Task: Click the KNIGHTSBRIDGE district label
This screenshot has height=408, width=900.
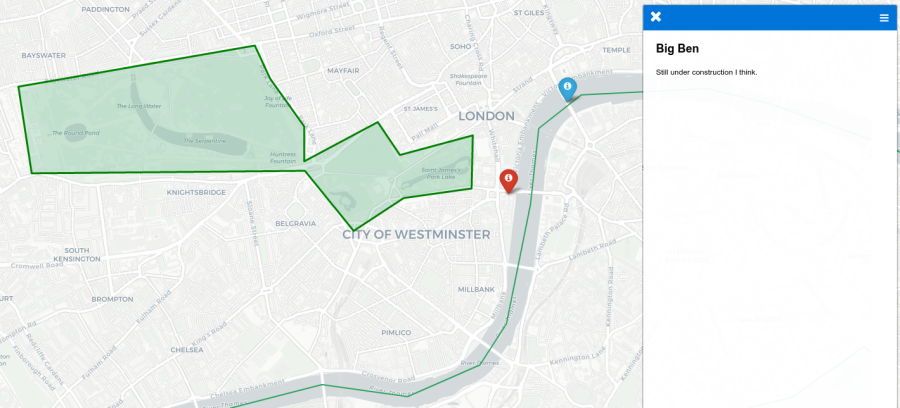Action: pos(196,192)
